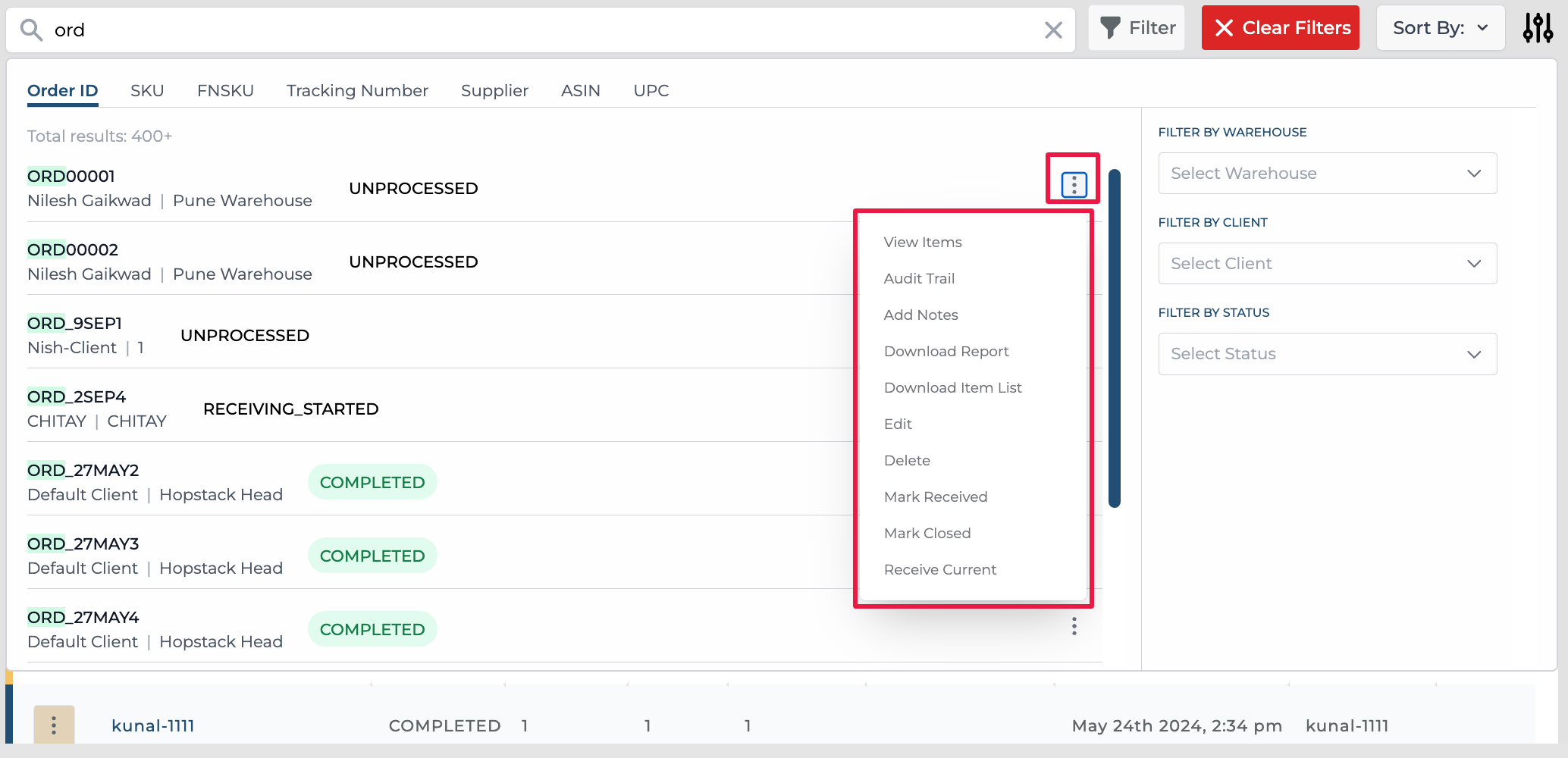Choose View Items from the context menu
The height and width of the screenshot is (758, 1568).
pos(923,243)
